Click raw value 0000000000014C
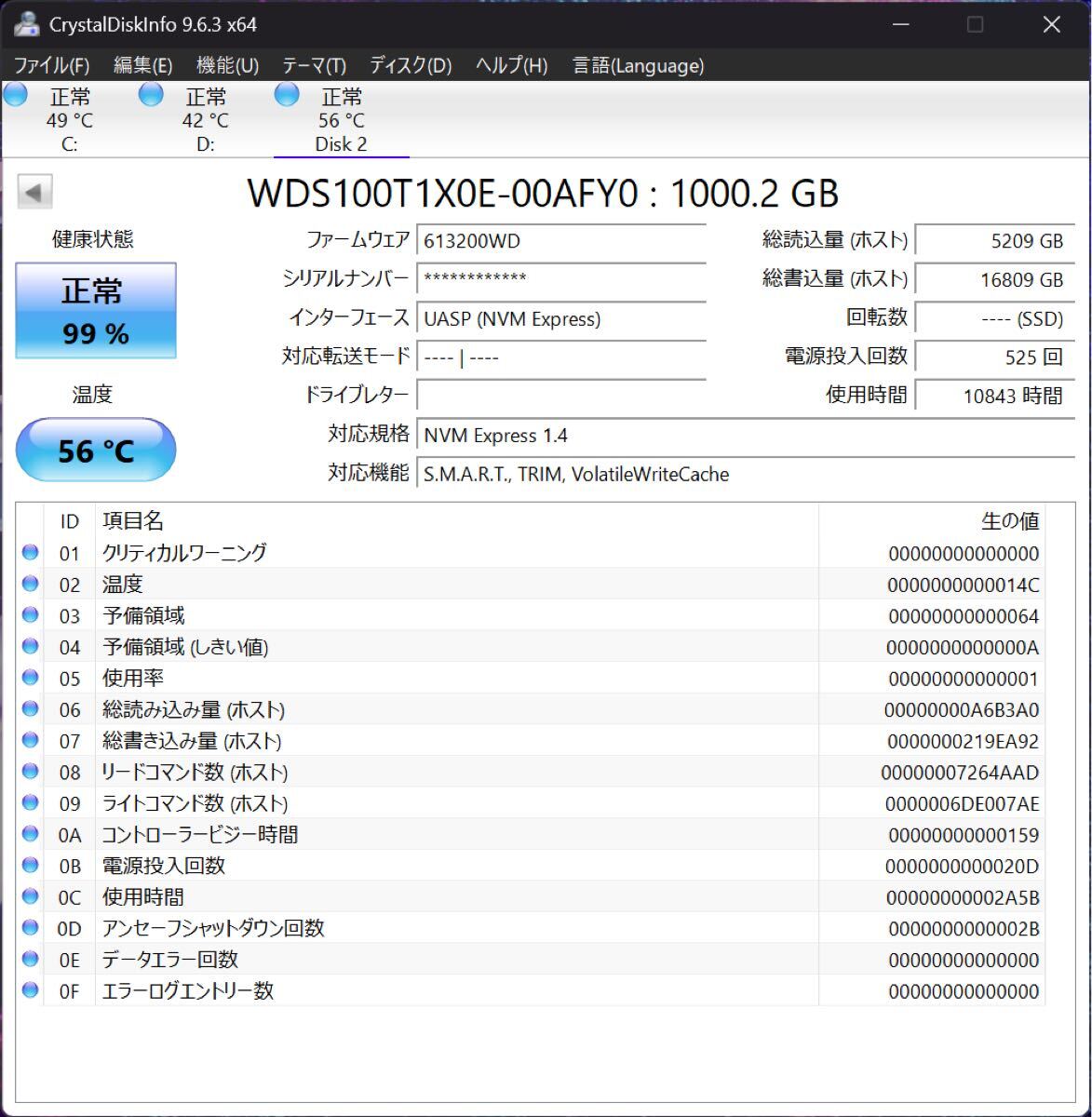Screen dimensions: 1092x1117 pyautogui.click(x=963, y=585)
